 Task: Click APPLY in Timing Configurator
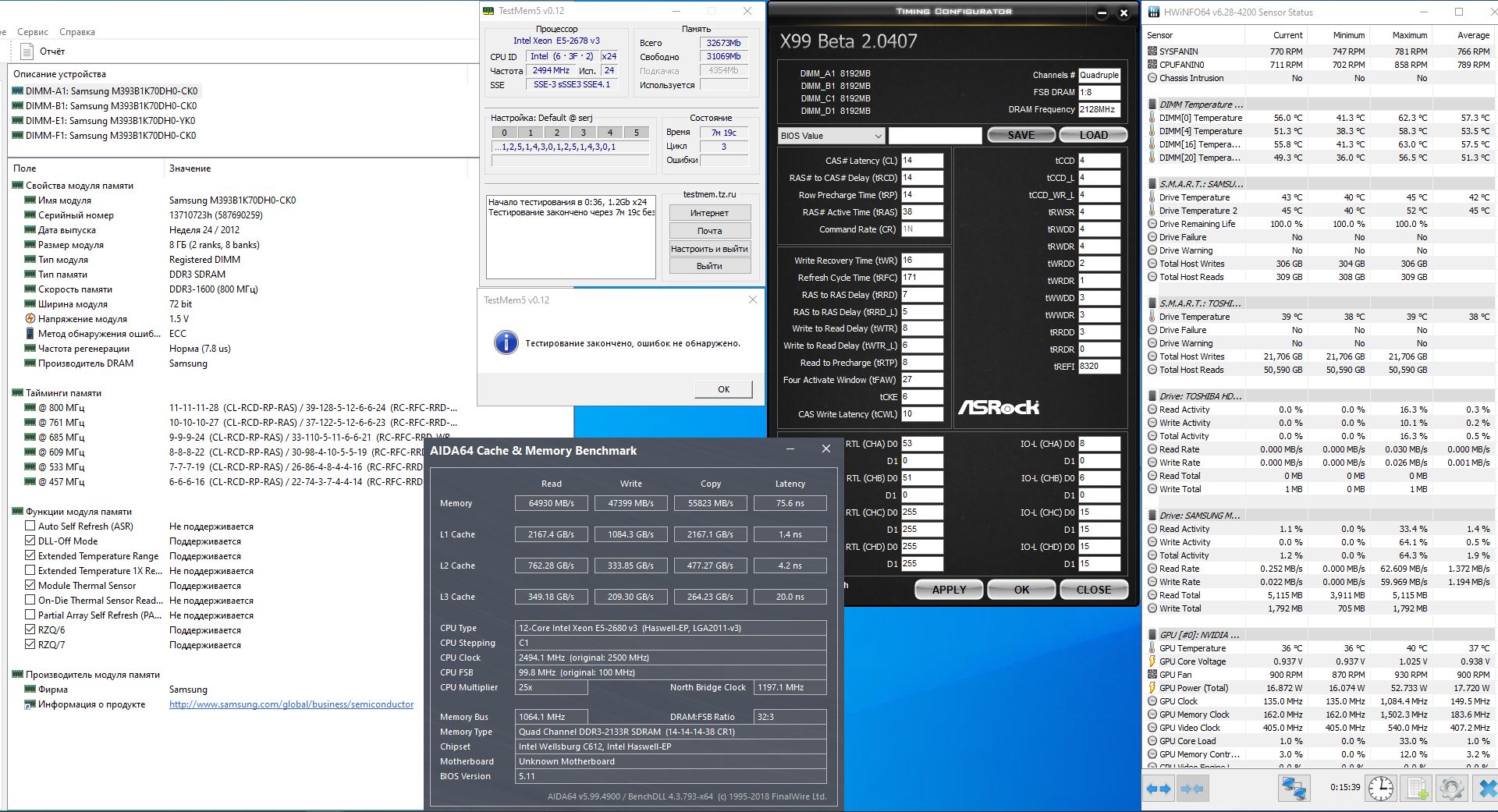point(949,590)
